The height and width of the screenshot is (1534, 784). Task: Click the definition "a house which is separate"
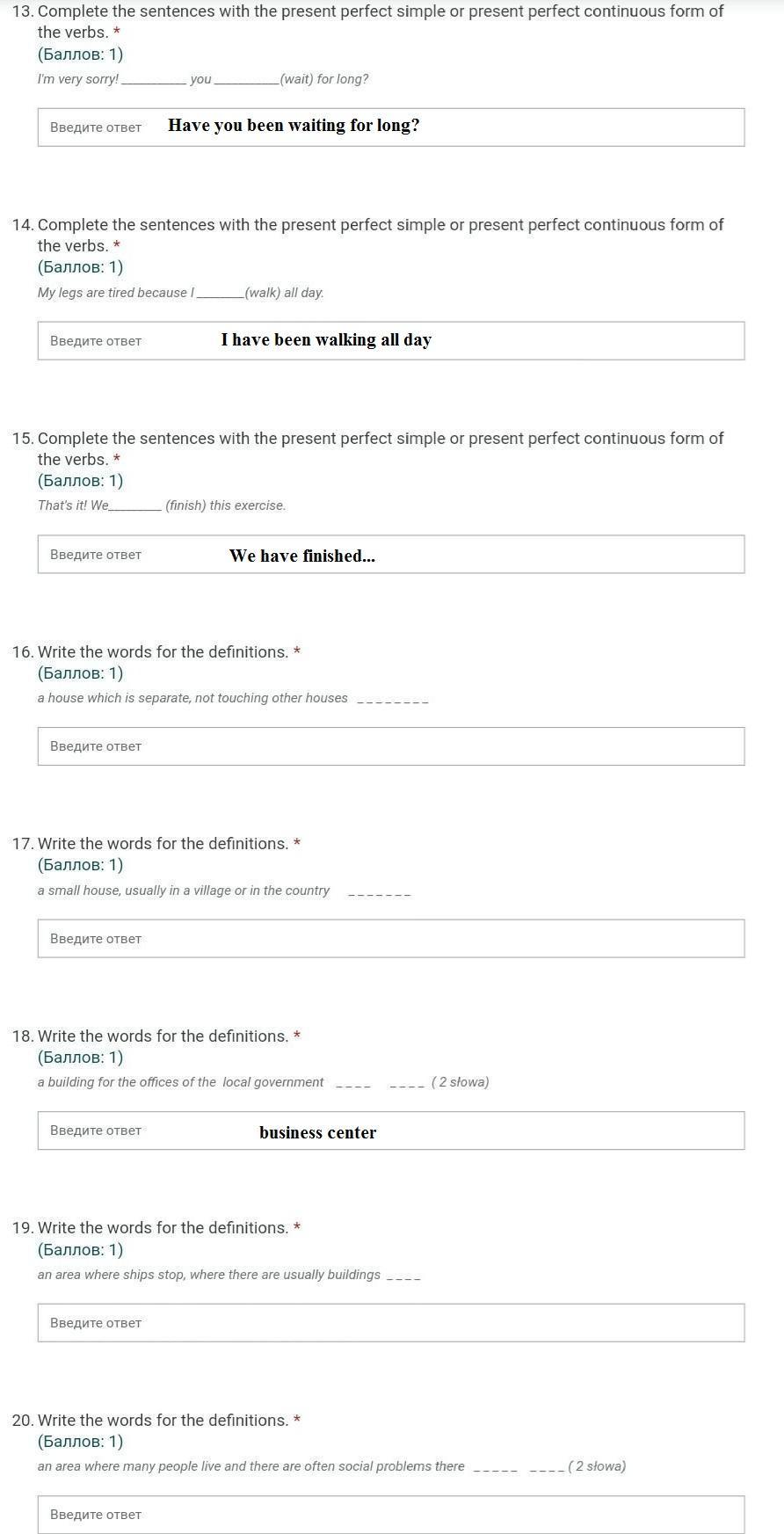pyautogui.click(x=192, y=698)
